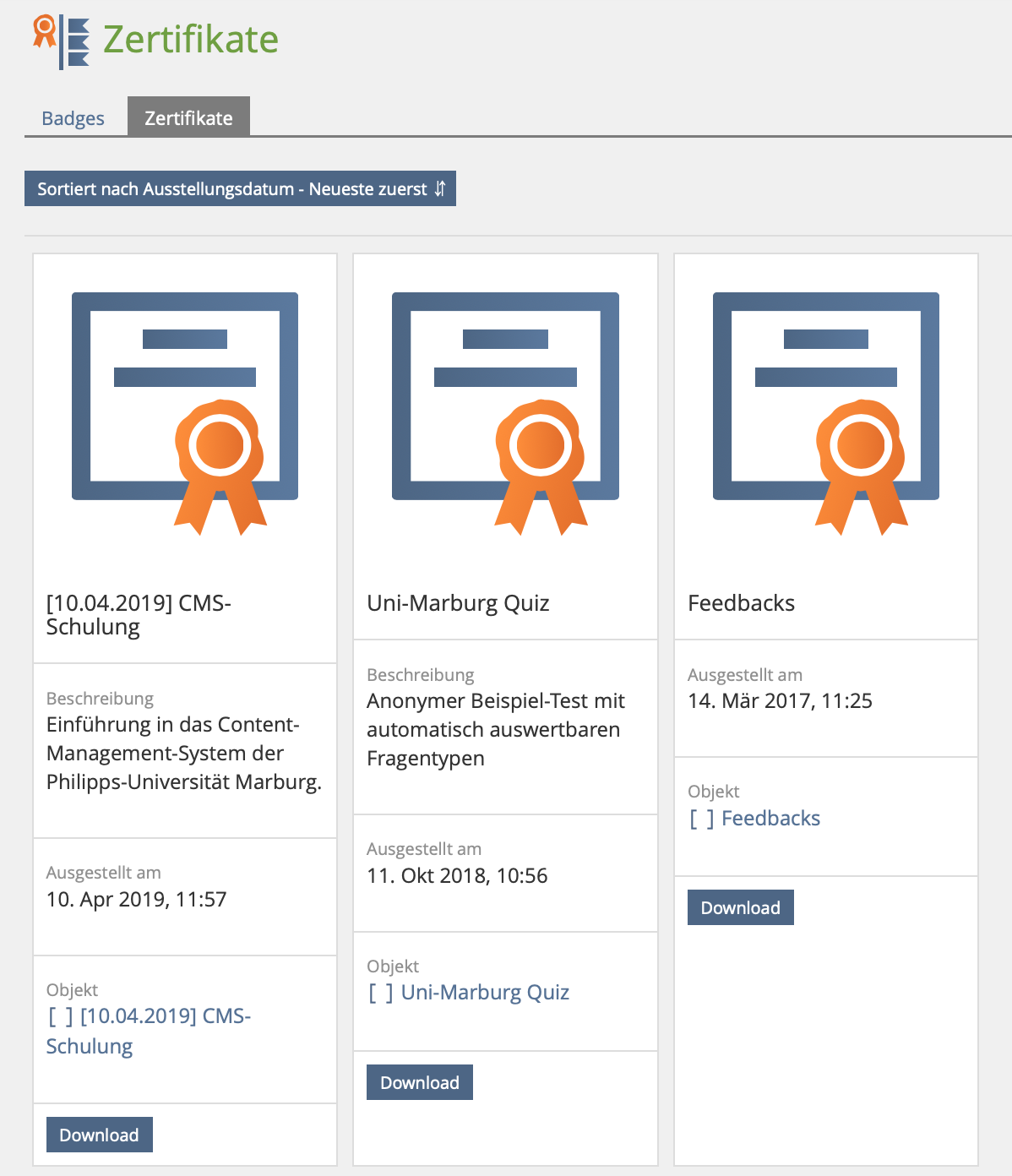Click the Feedbacks certificate image
1012x1176 pixels.
(x=825, y=412)
